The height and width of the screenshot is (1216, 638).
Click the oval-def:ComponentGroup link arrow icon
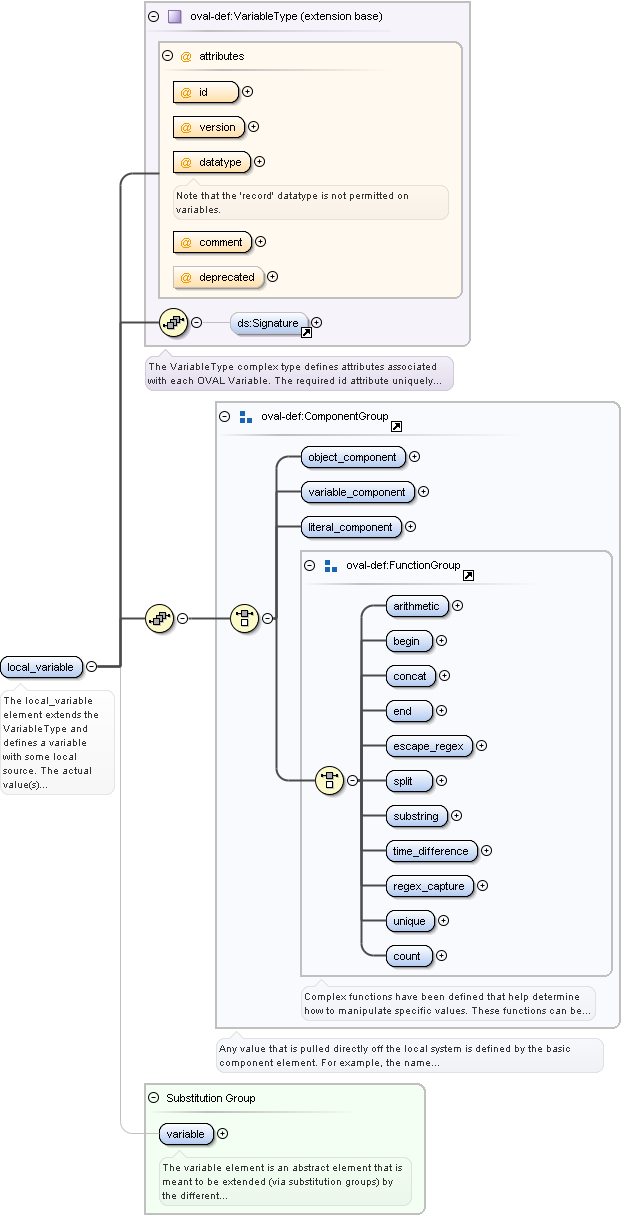pyautogui.click(x=396, y=427)
